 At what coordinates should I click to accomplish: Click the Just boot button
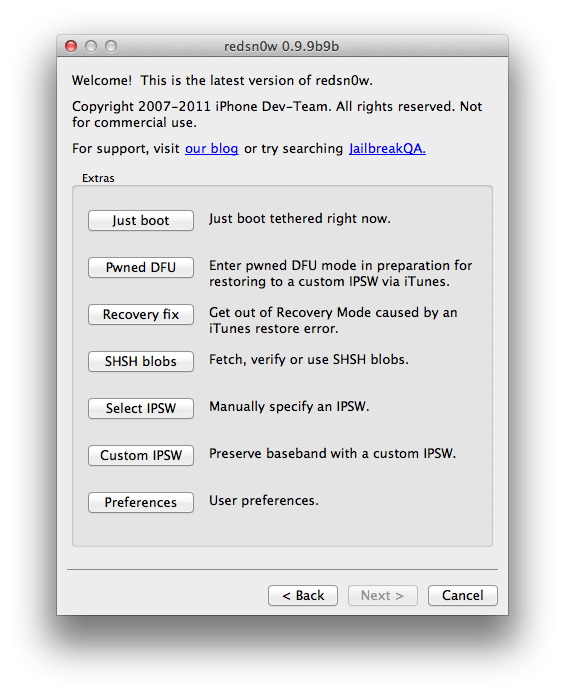(x=141, y=220)
